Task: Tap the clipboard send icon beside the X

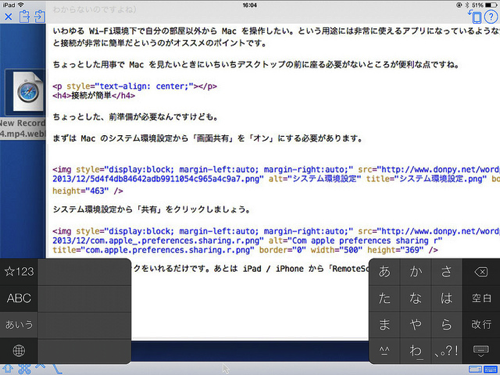Action: [24, 16]
